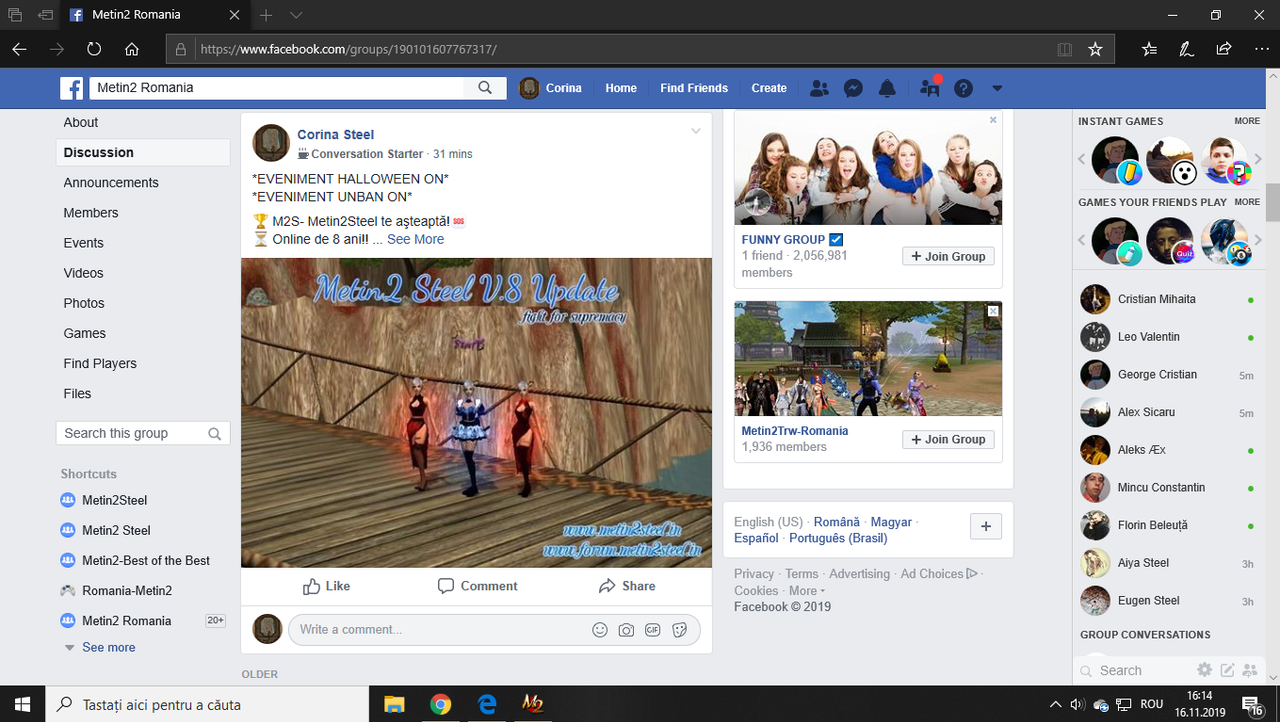Open the Notifications bell

tap(887, 88)
